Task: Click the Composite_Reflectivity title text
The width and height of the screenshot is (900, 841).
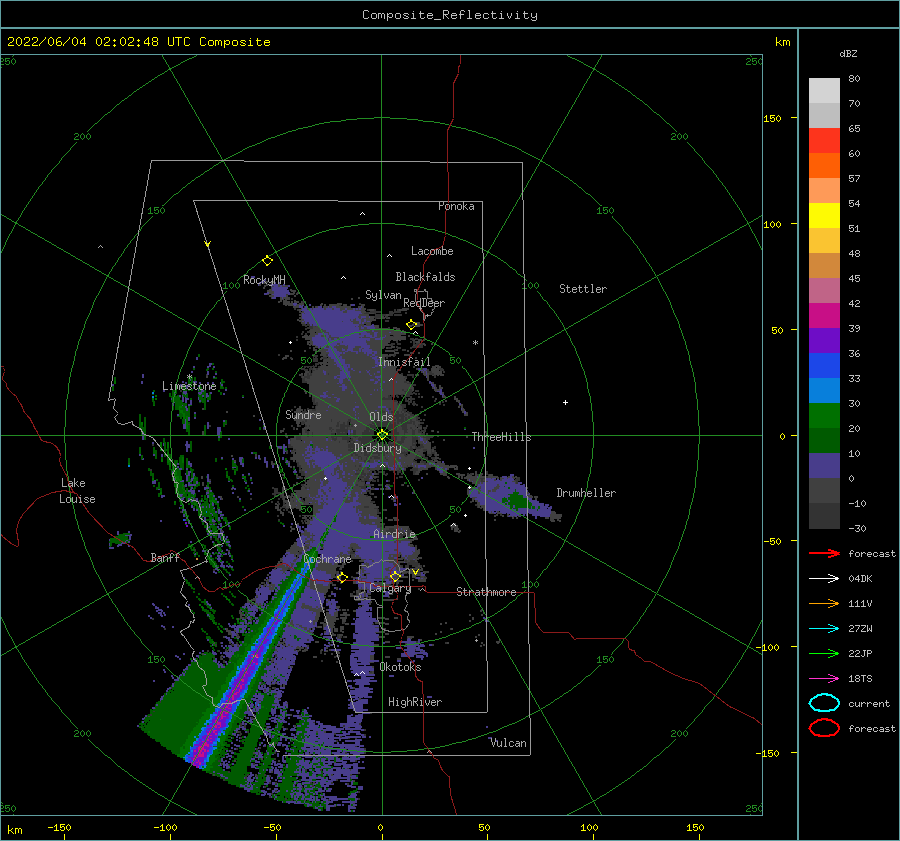Action: coord(450,15)
